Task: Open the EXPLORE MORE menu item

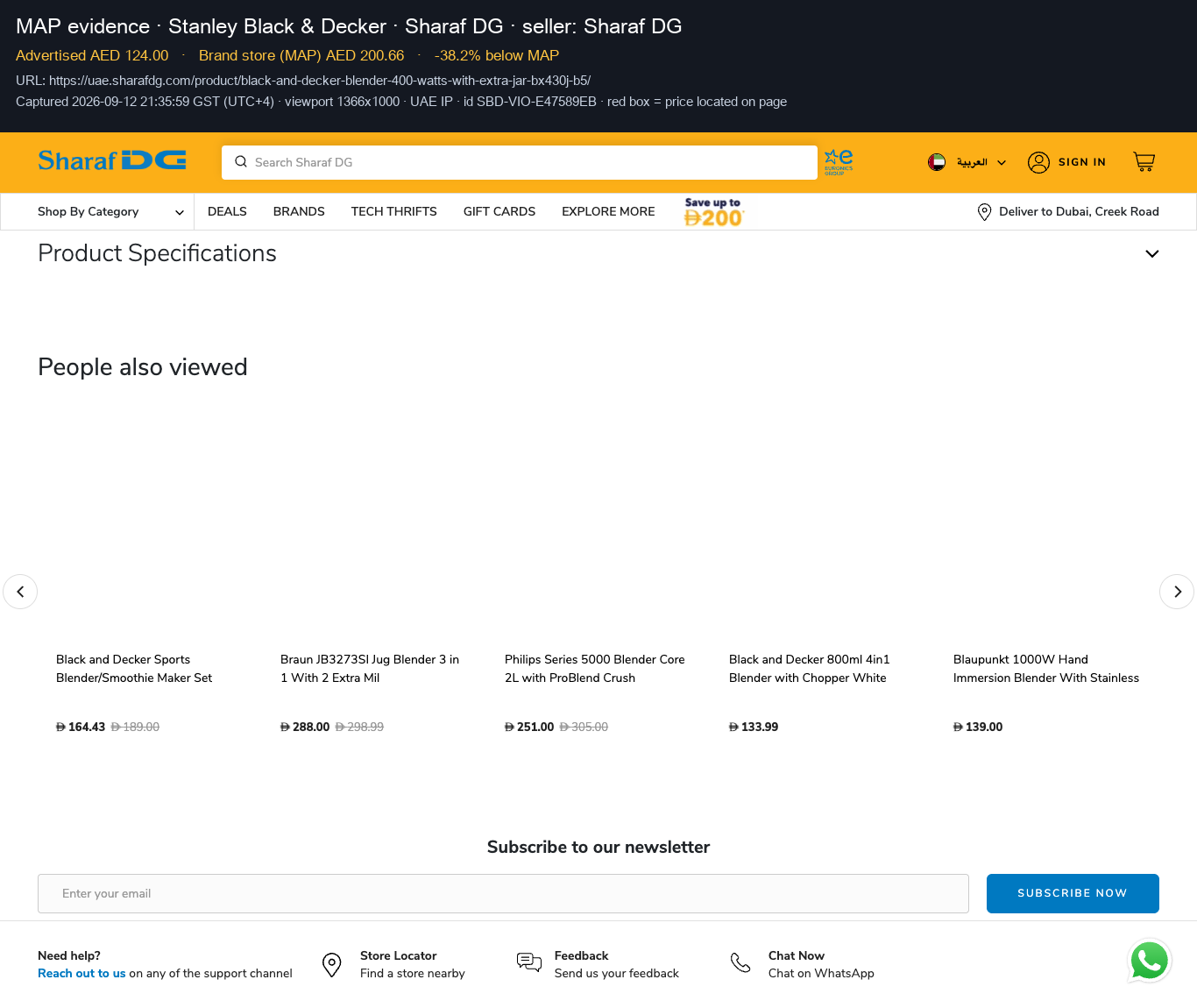Action: (608, 212)
